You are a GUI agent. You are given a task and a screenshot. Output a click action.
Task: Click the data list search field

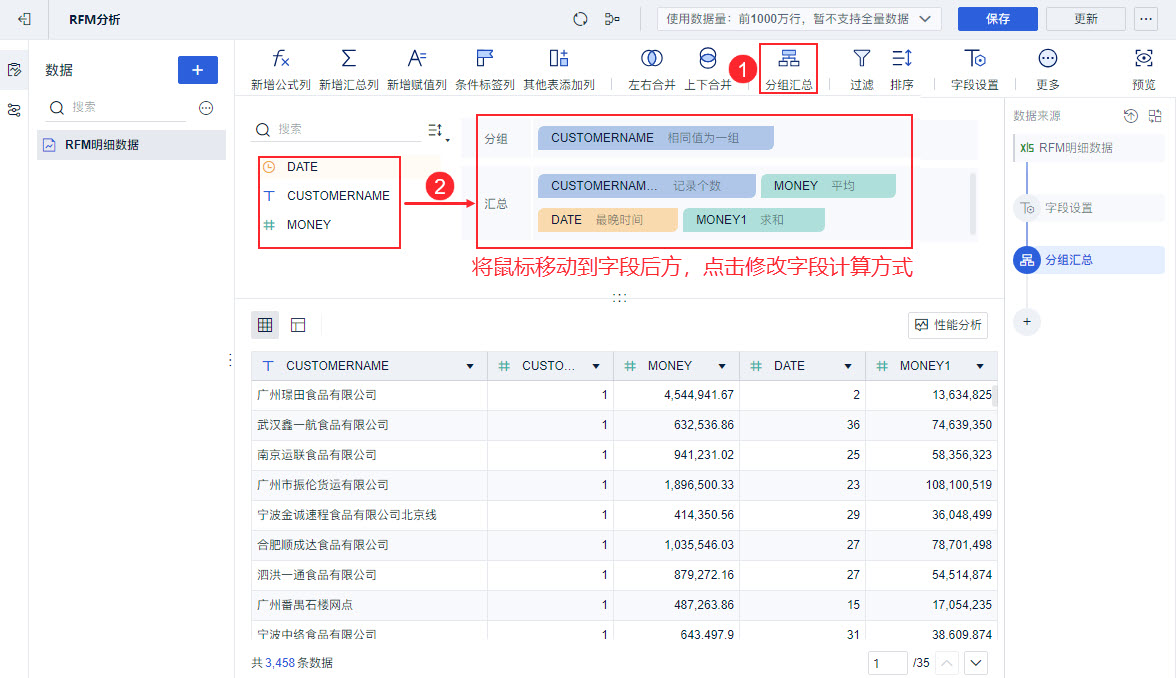117,108
